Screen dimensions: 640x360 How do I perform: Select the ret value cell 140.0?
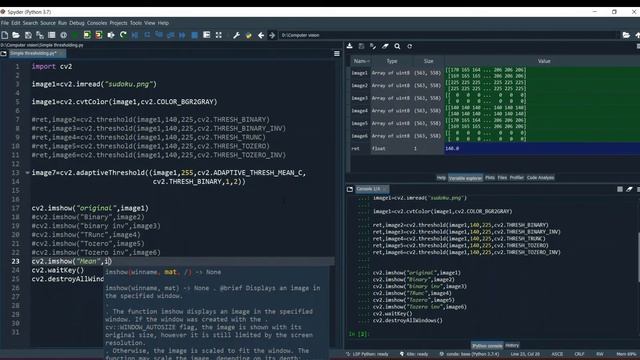click(542, 149)
